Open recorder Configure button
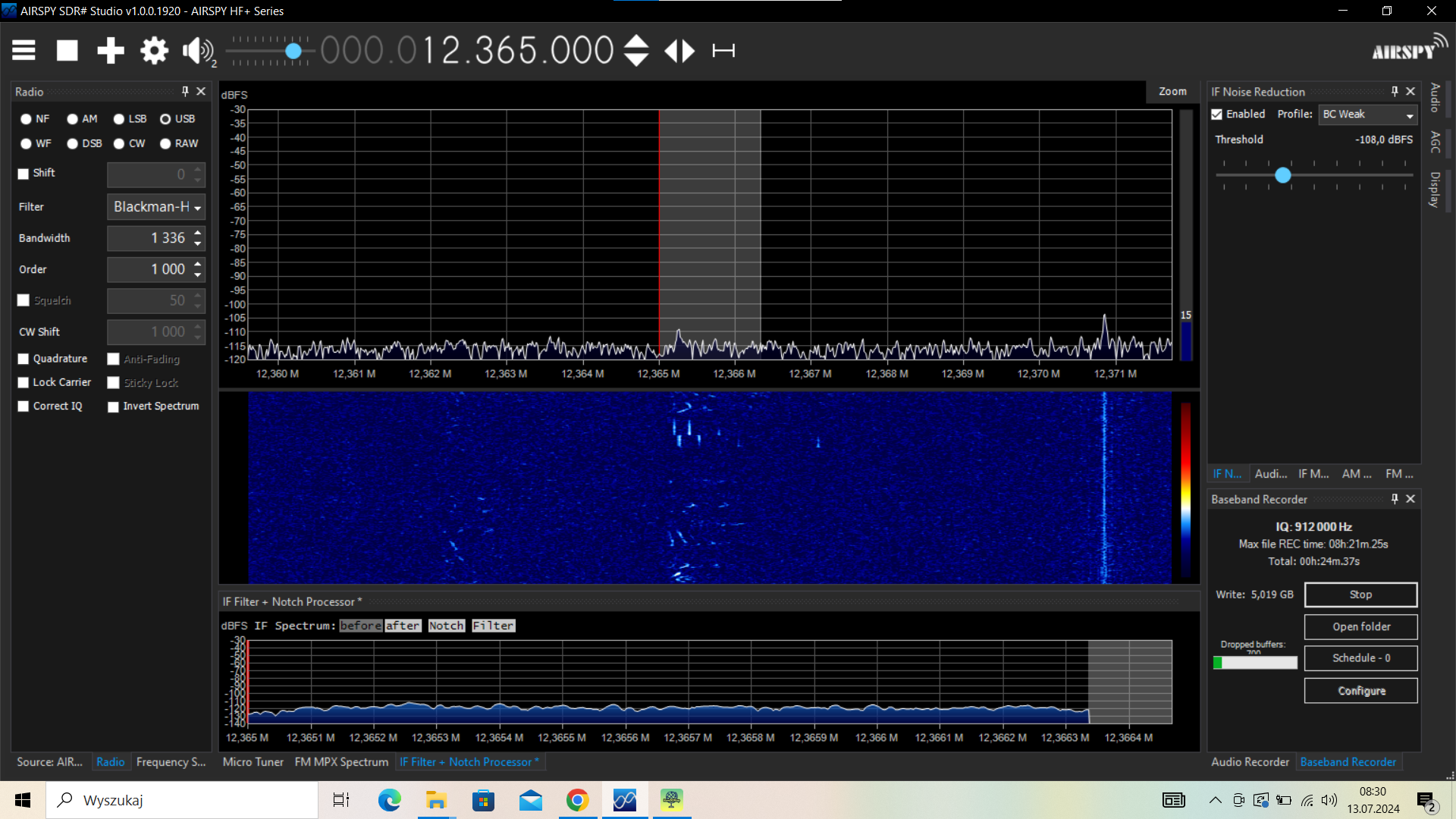Viewport: 1456px width, 819px height. click(x=1360, y=691)
